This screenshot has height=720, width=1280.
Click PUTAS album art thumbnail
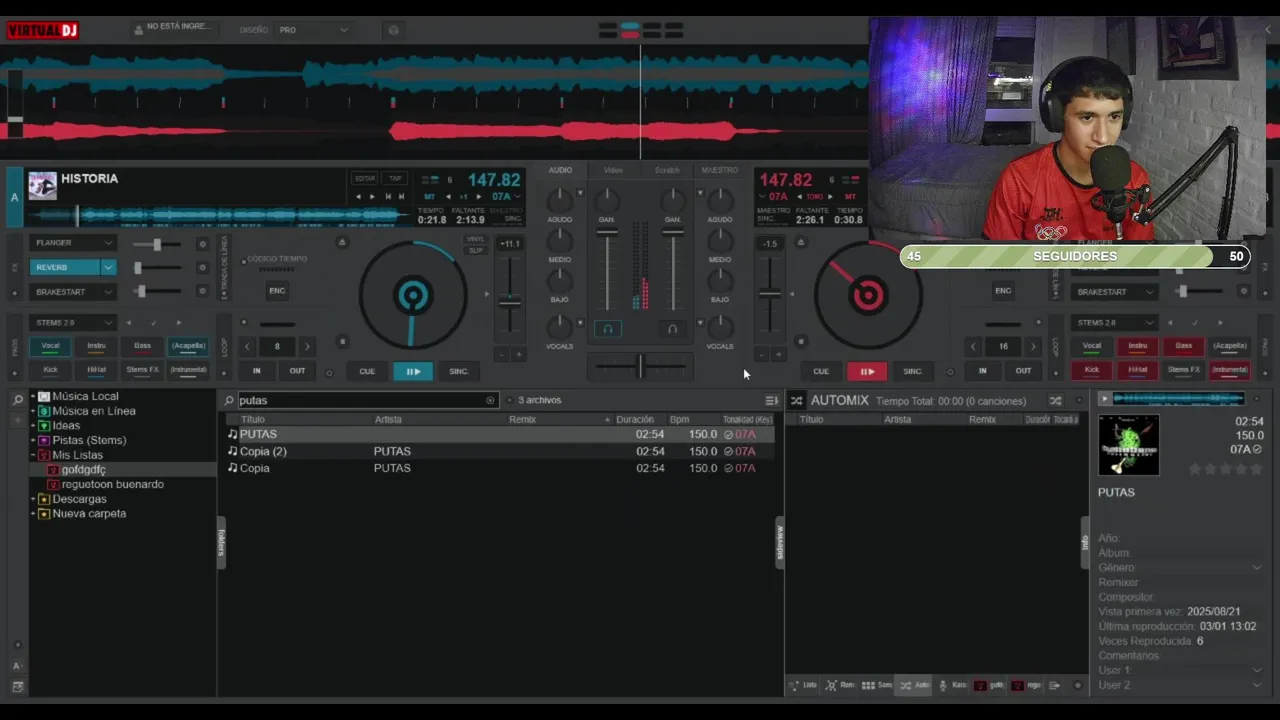pos(1129,445)
